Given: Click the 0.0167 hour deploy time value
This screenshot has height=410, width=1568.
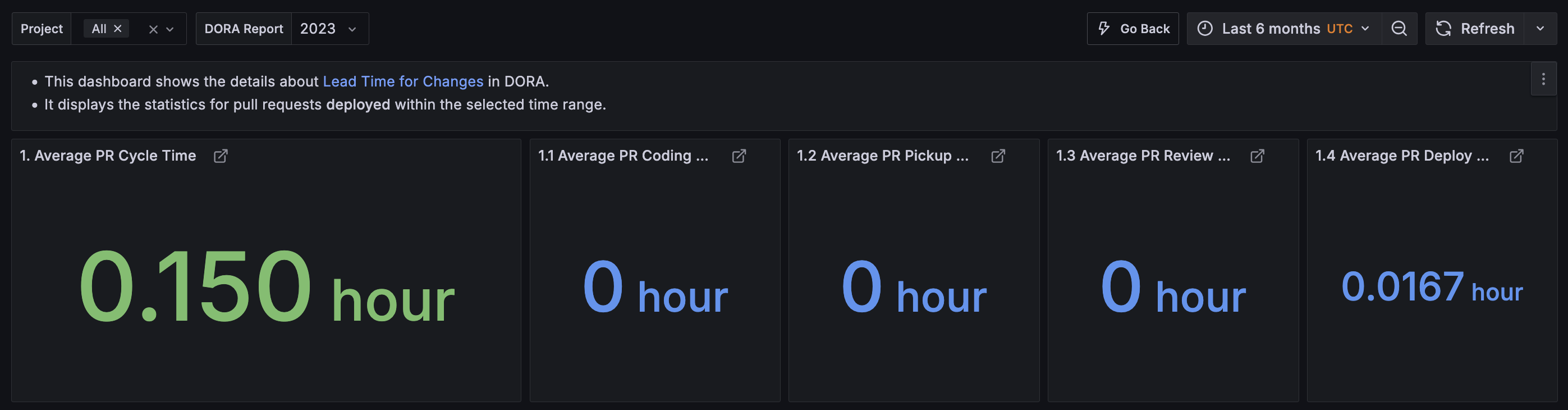Looking at the screenshot, I should coord(1432,286).
